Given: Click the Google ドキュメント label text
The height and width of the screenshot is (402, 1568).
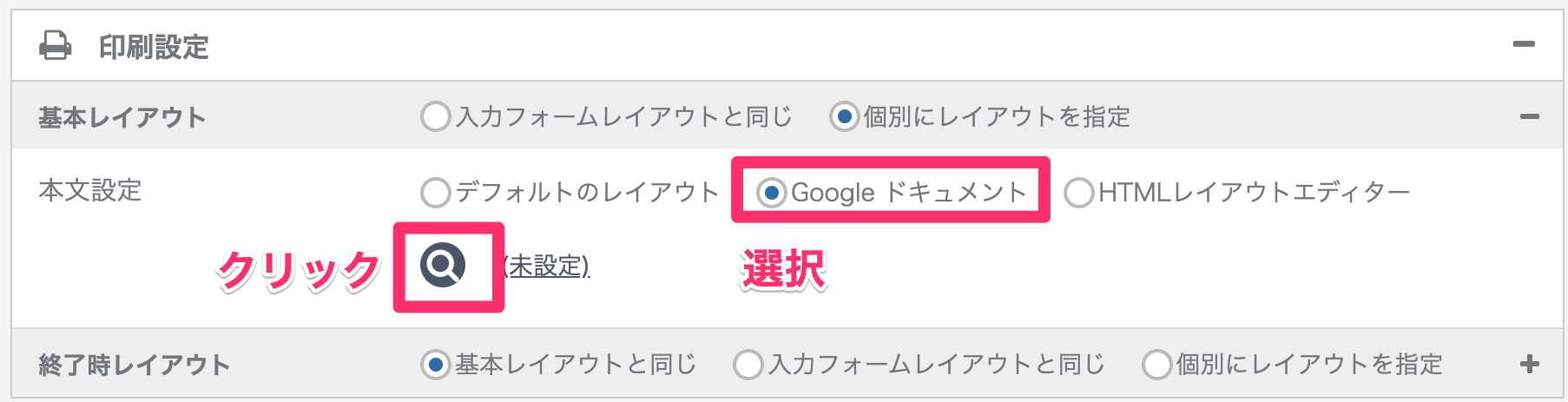Looking at the screenshot, I should (x=909, y=192).
